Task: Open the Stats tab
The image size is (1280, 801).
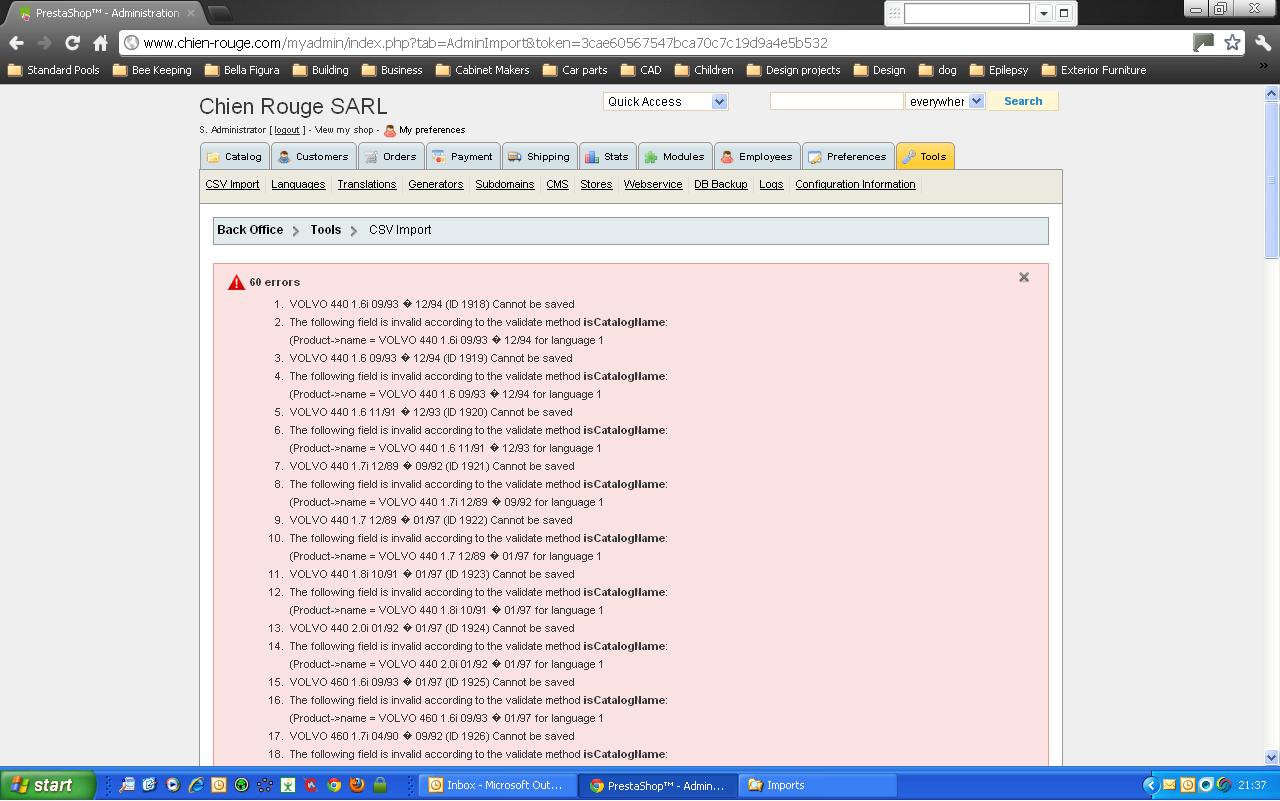Action: (x=607, y=157)
